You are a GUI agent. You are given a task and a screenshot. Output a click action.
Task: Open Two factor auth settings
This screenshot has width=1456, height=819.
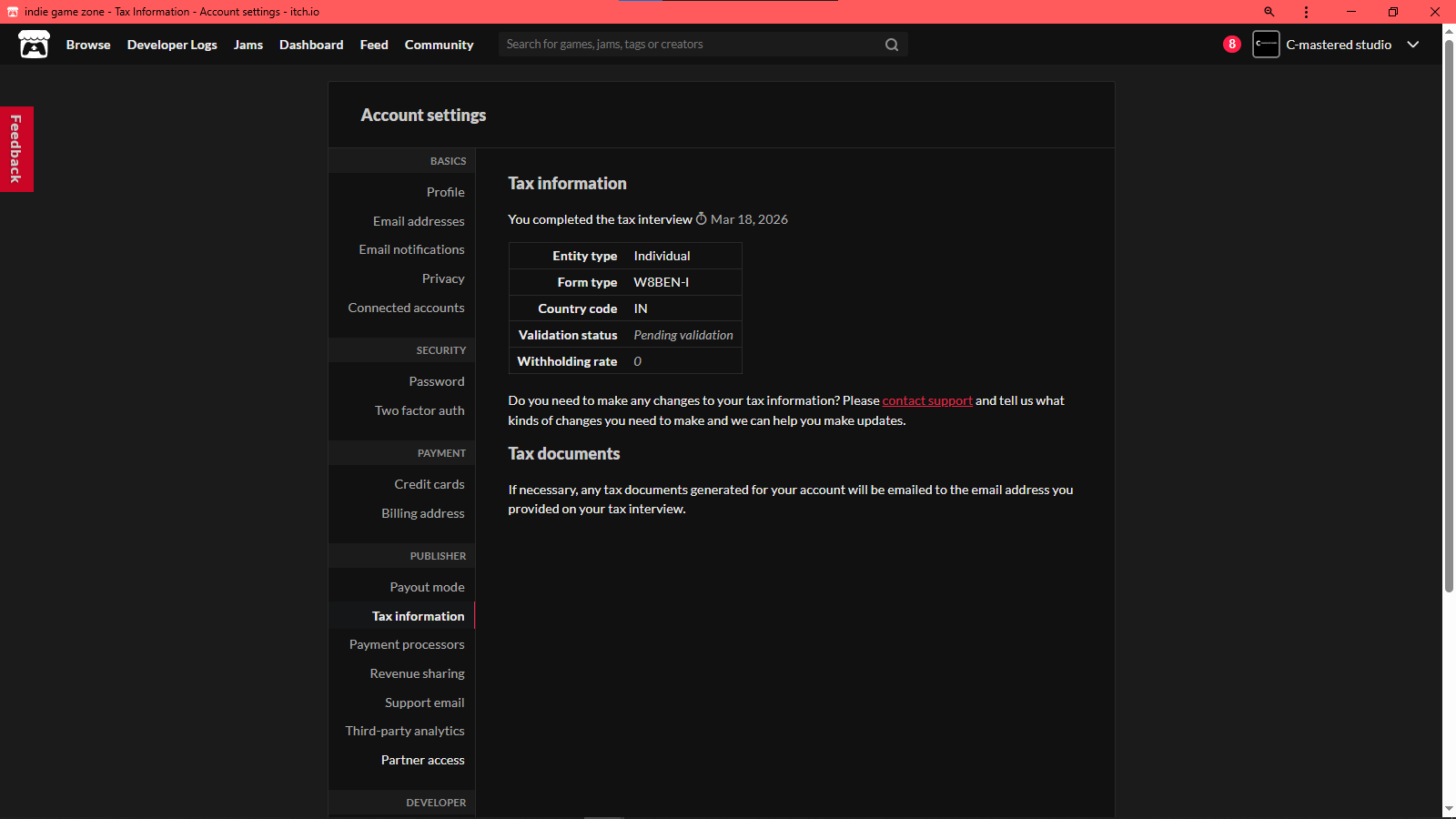420,410
